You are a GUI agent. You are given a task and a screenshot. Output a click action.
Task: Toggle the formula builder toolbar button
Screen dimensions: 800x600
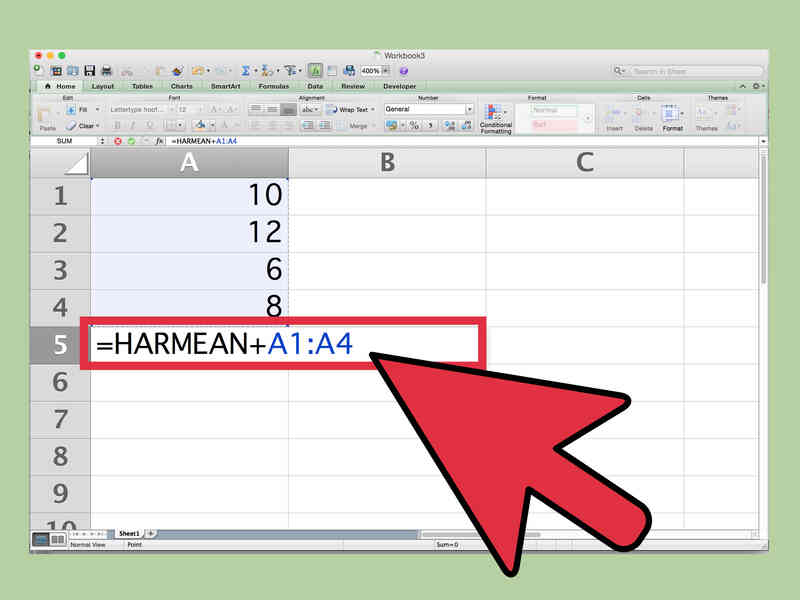(315, 71)
